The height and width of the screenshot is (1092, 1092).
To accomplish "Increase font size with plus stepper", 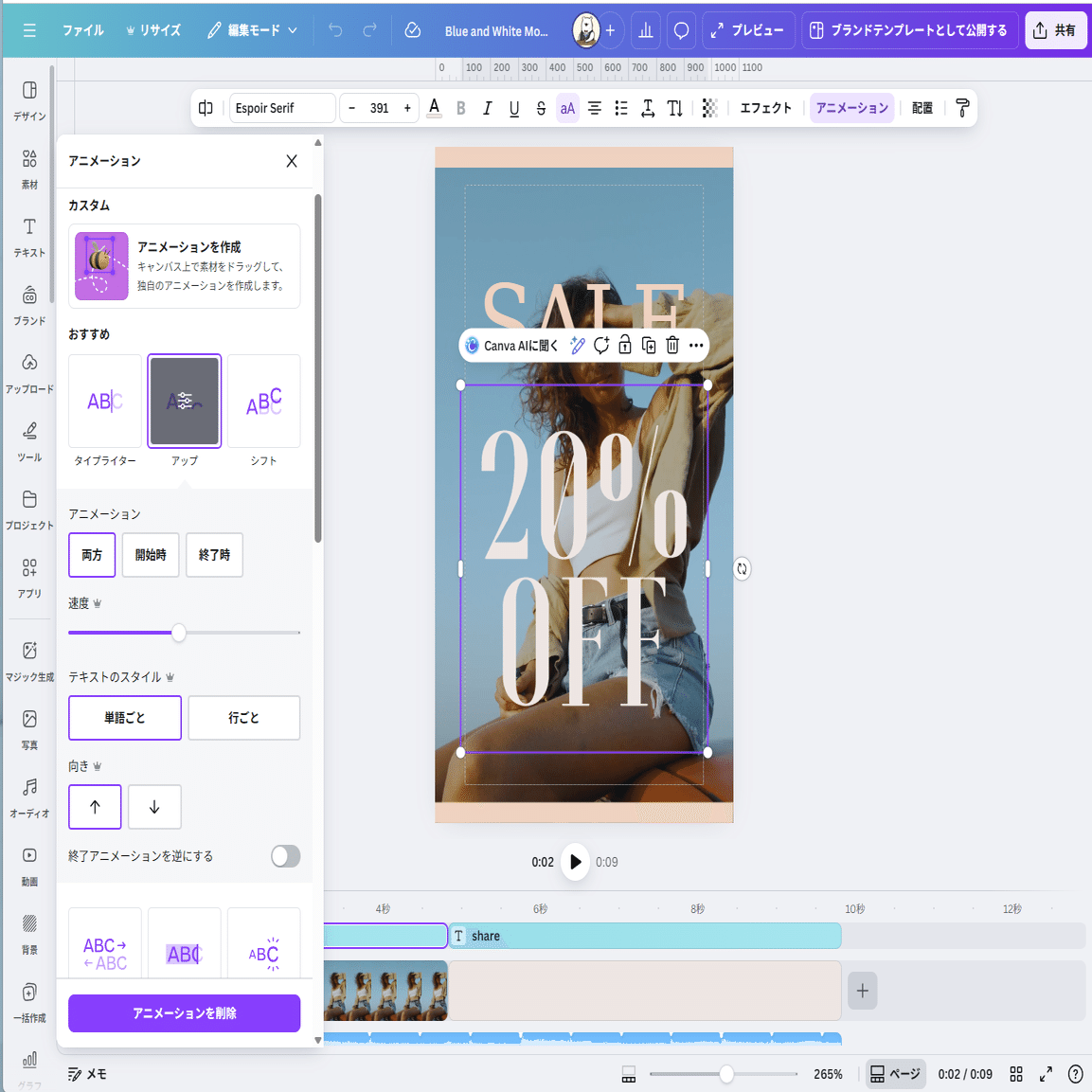I will tap(407, 108).
